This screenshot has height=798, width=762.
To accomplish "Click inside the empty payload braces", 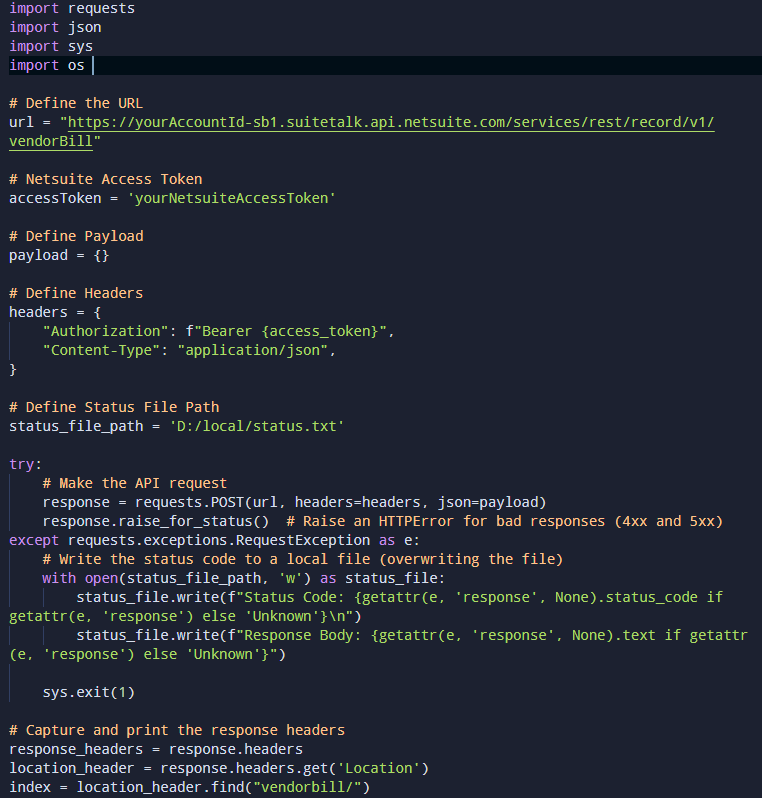I will tap(101, 255).
